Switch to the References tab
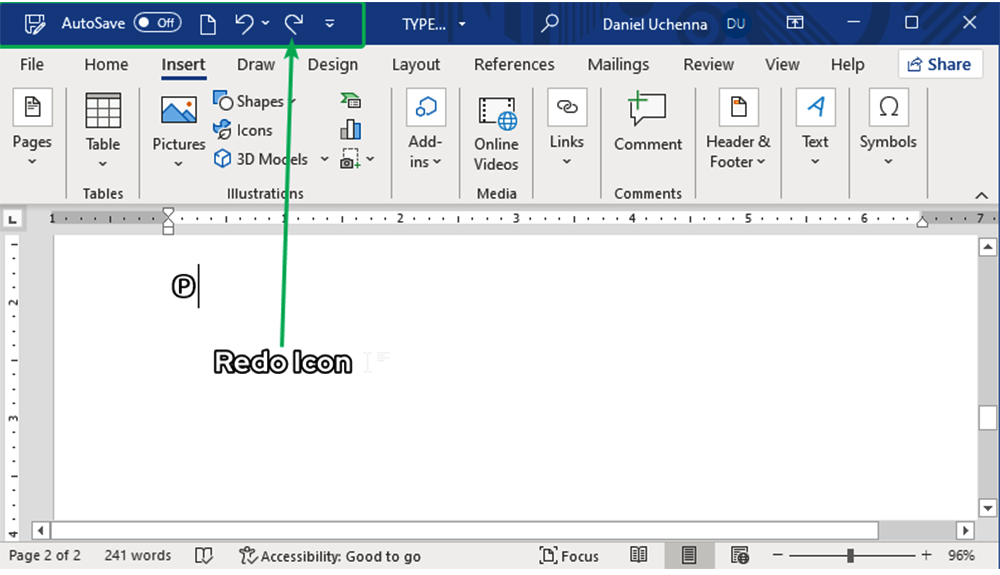The image size is (1000, 575). pos(514,64)
